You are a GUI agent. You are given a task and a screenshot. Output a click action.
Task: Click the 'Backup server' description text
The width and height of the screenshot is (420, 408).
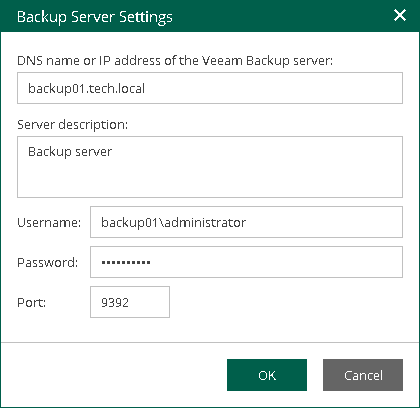tap(70, 152)
